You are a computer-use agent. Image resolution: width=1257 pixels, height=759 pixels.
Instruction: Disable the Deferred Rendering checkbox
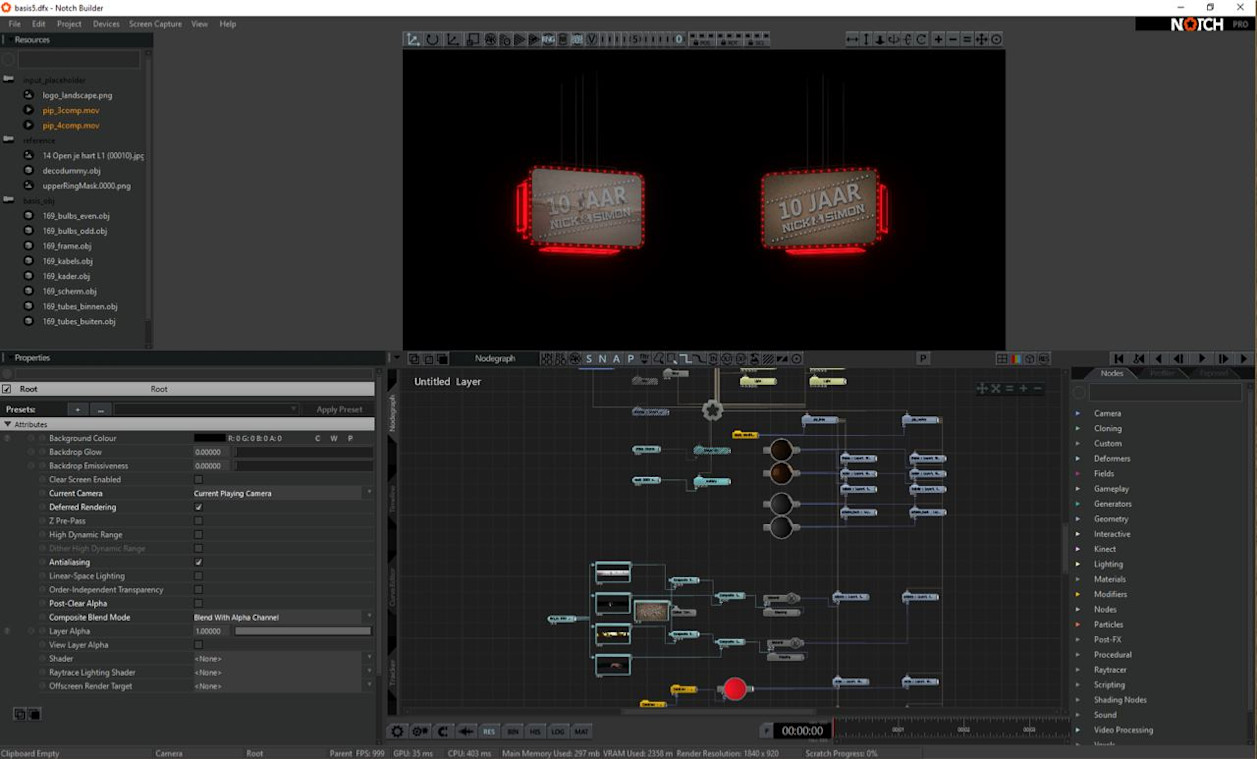pyautogui.click(x=198, y=507)
